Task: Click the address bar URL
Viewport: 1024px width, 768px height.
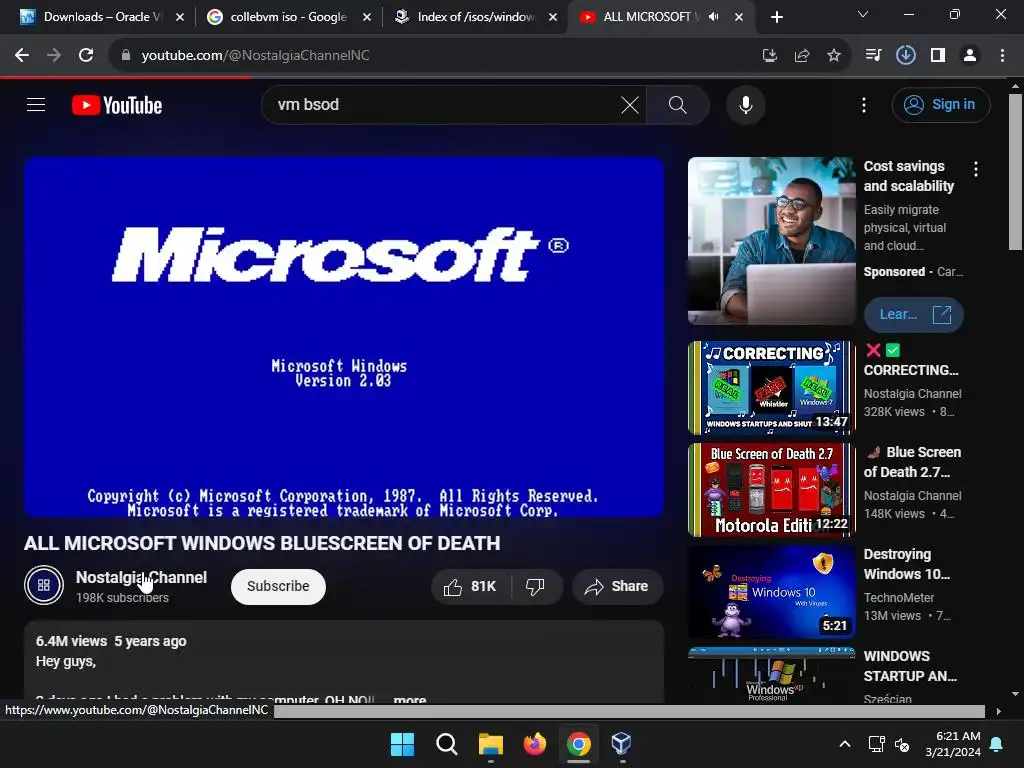Action: 255,56
